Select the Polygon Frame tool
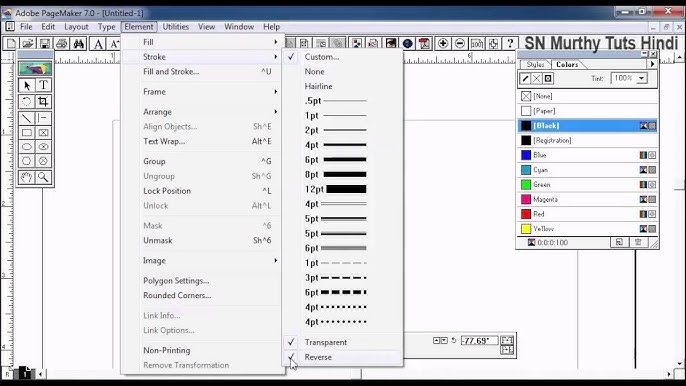686x386 pixels. tap(43, 161)
